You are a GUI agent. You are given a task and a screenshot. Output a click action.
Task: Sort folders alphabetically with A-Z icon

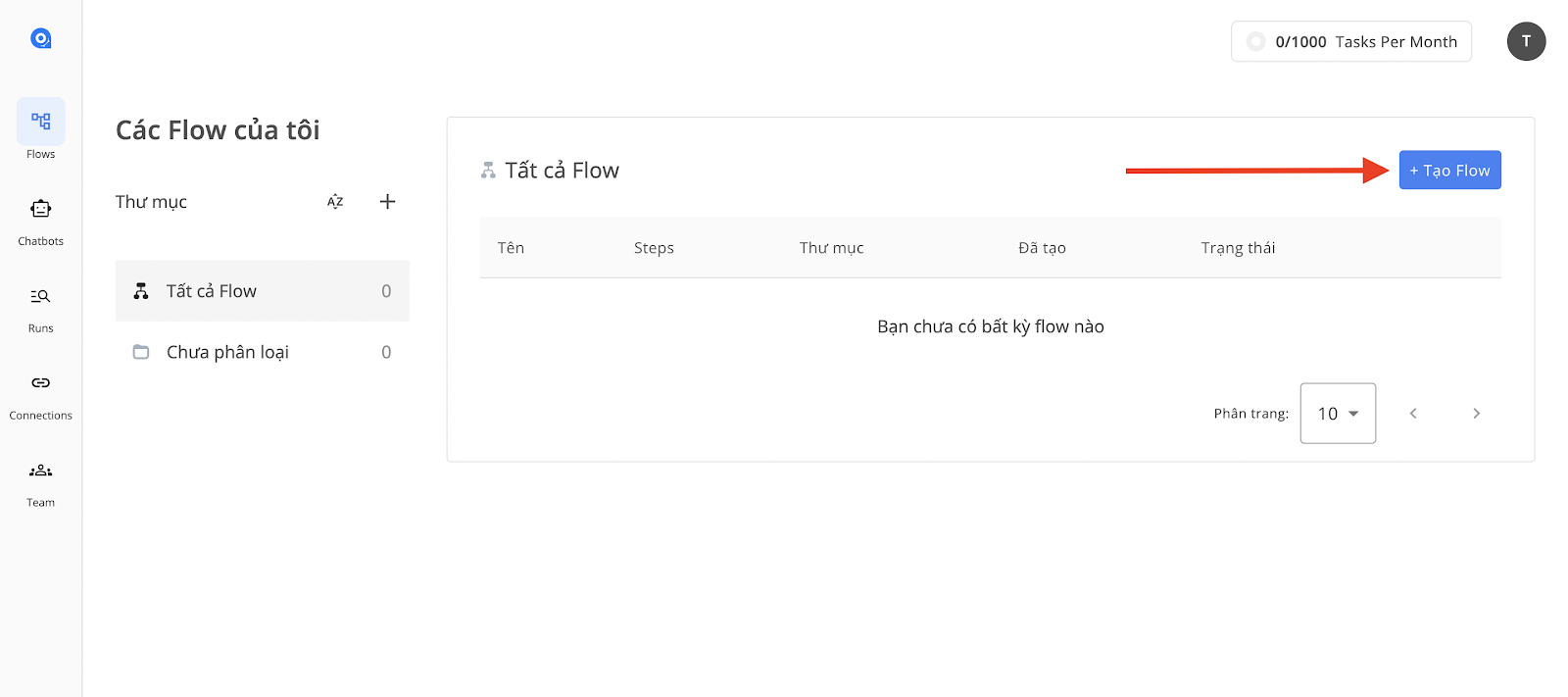pos(335,201)
